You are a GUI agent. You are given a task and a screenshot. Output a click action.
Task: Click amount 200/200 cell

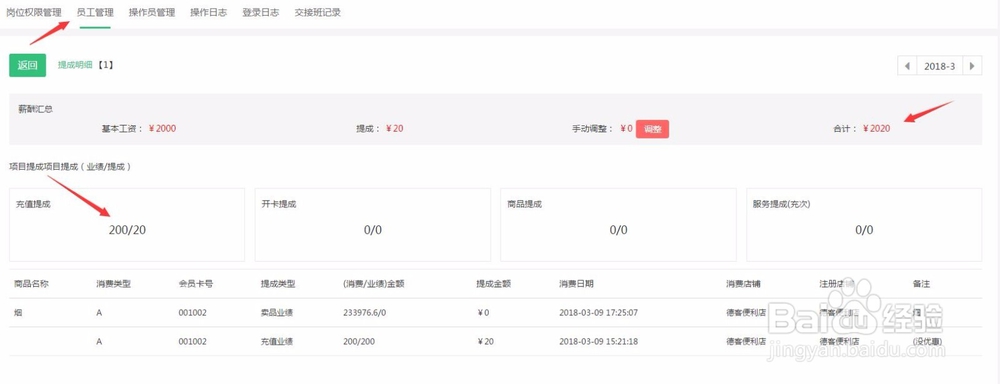(x=359, y=342)
